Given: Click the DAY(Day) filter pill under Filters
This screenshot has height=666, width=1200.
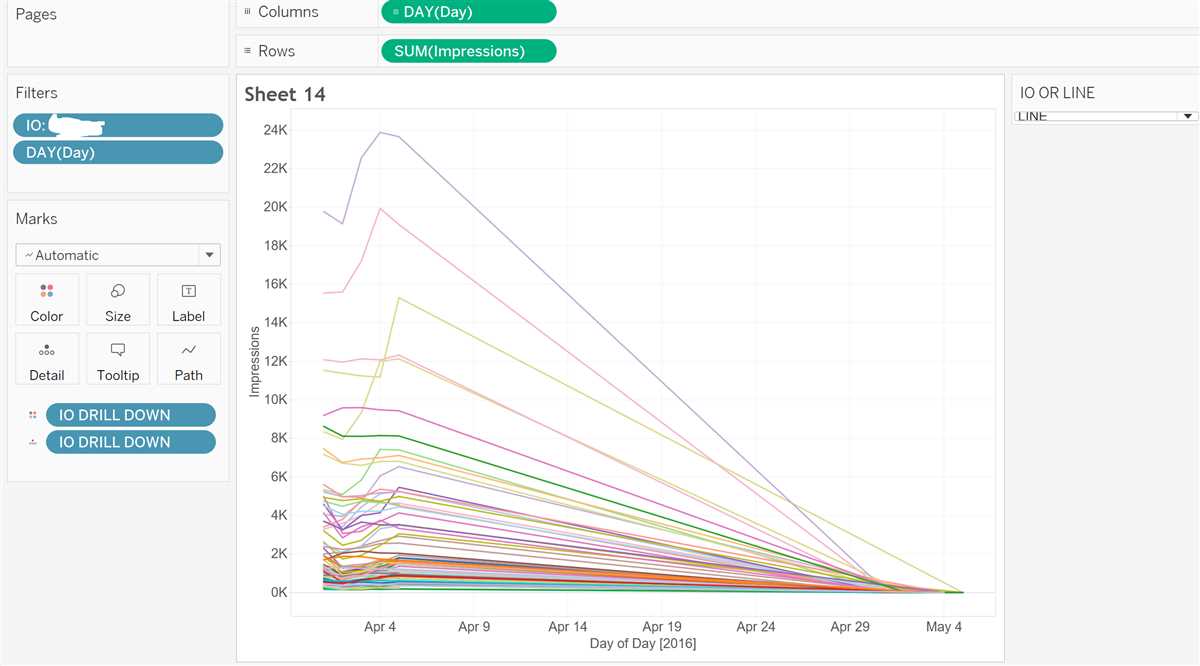Looking at the screenshot, I should 117,151.
